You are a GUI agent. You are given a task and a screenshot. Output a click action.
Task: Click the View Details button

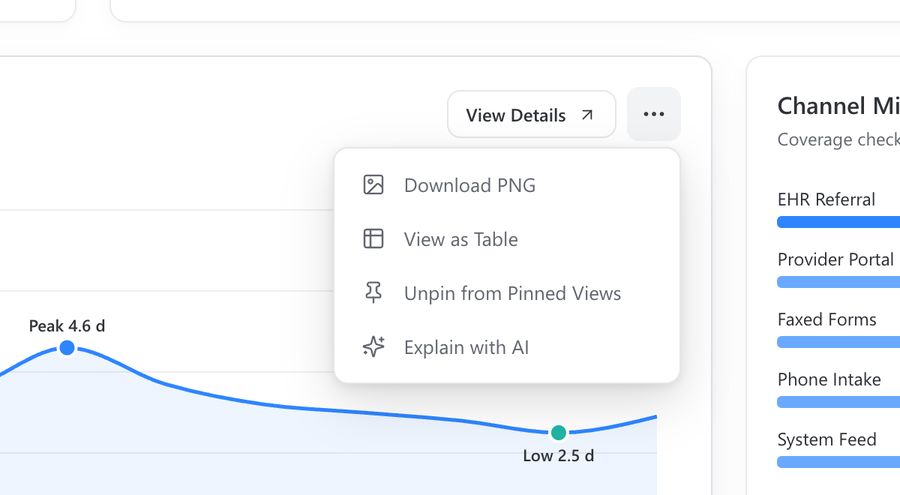pyautogui.click(x=532, y=114)
